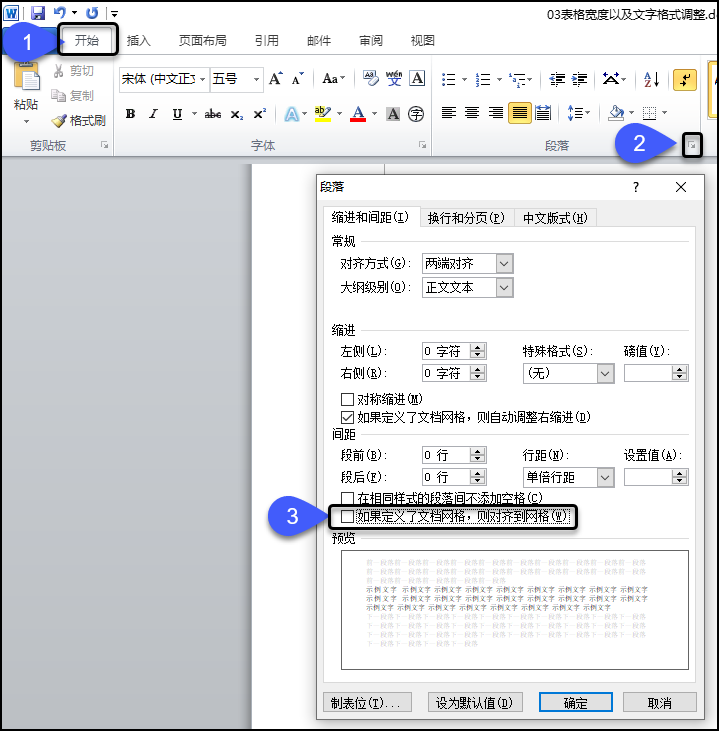Open the 对齐方式 alignment combo box
This screenshot has width=719, height=731.
(468, 264)
